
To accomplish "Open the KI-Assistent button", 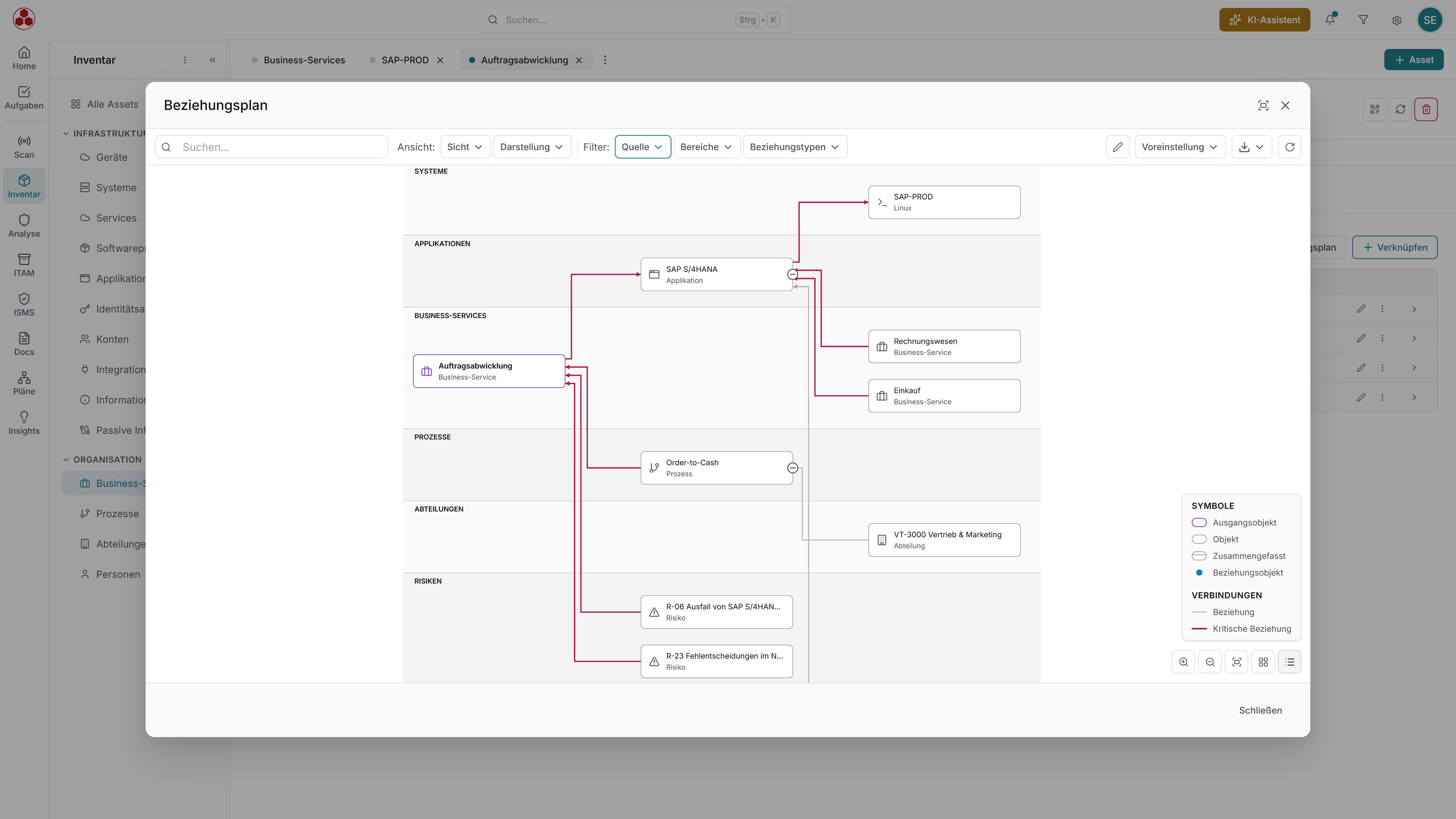I will point(1265,20).
